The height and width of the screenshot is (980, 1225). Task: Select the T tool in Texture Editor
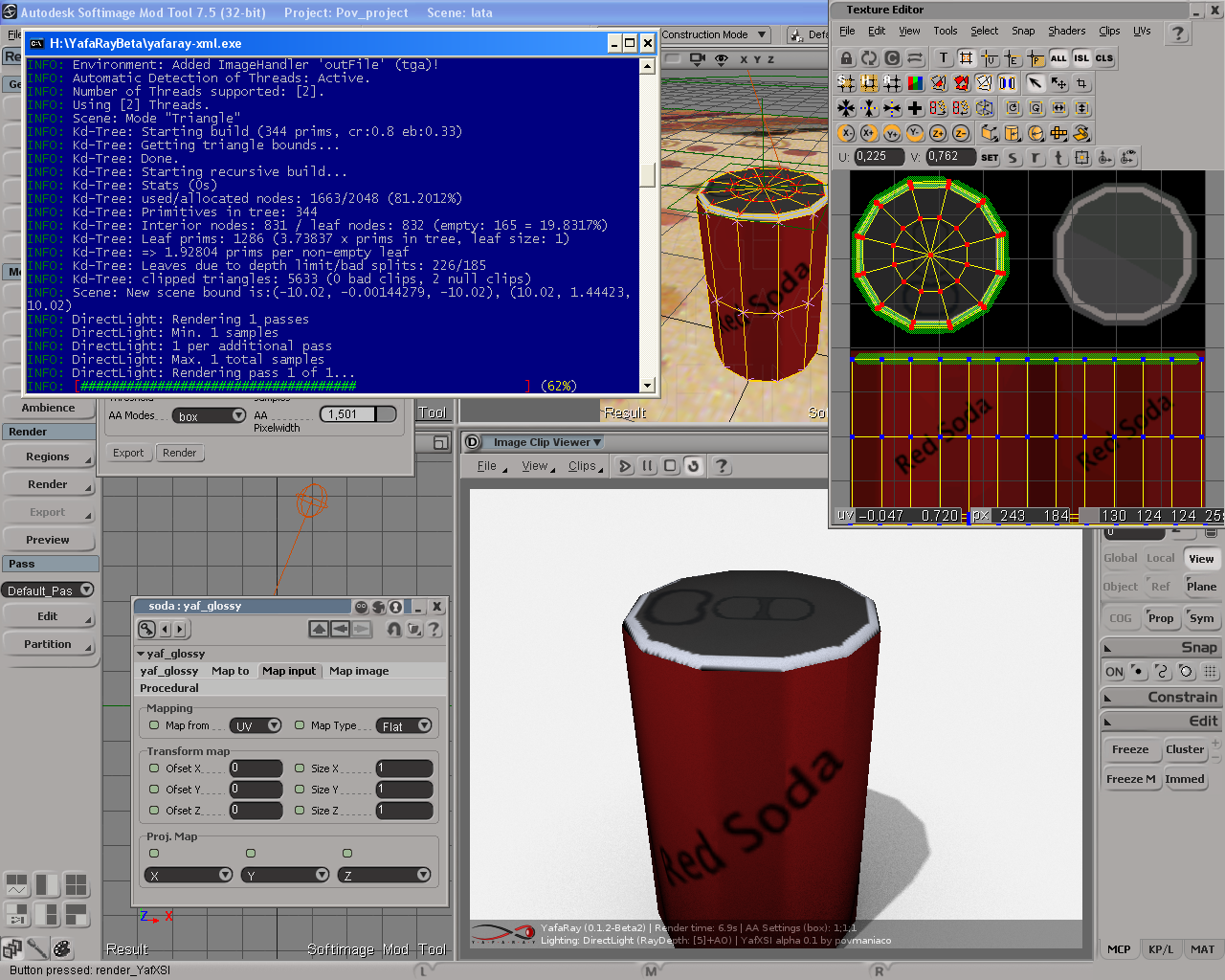[x=944, y=58]
